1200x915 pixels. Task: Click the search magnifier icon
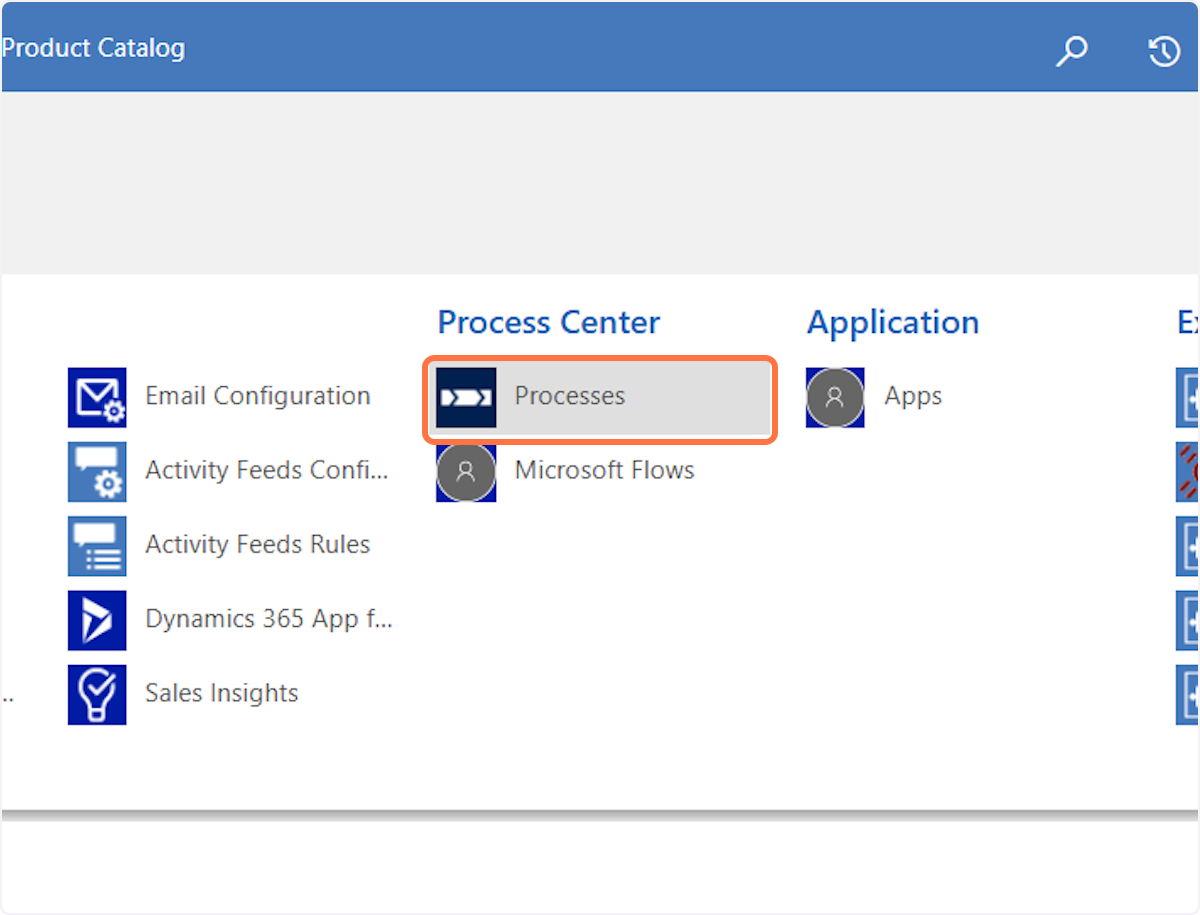point(1071,51)
